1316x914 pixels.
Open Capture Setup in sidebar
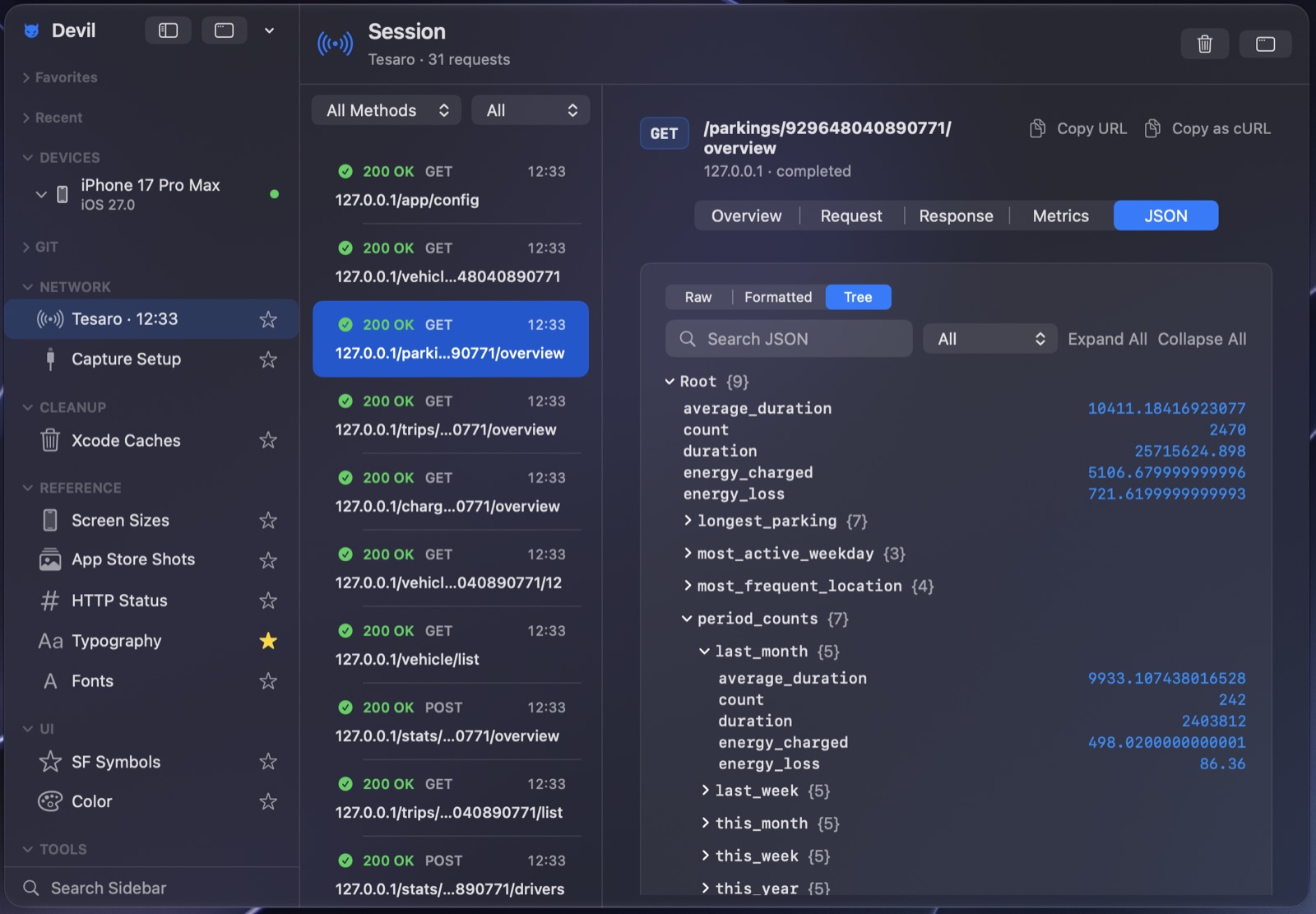pos(151,360)
